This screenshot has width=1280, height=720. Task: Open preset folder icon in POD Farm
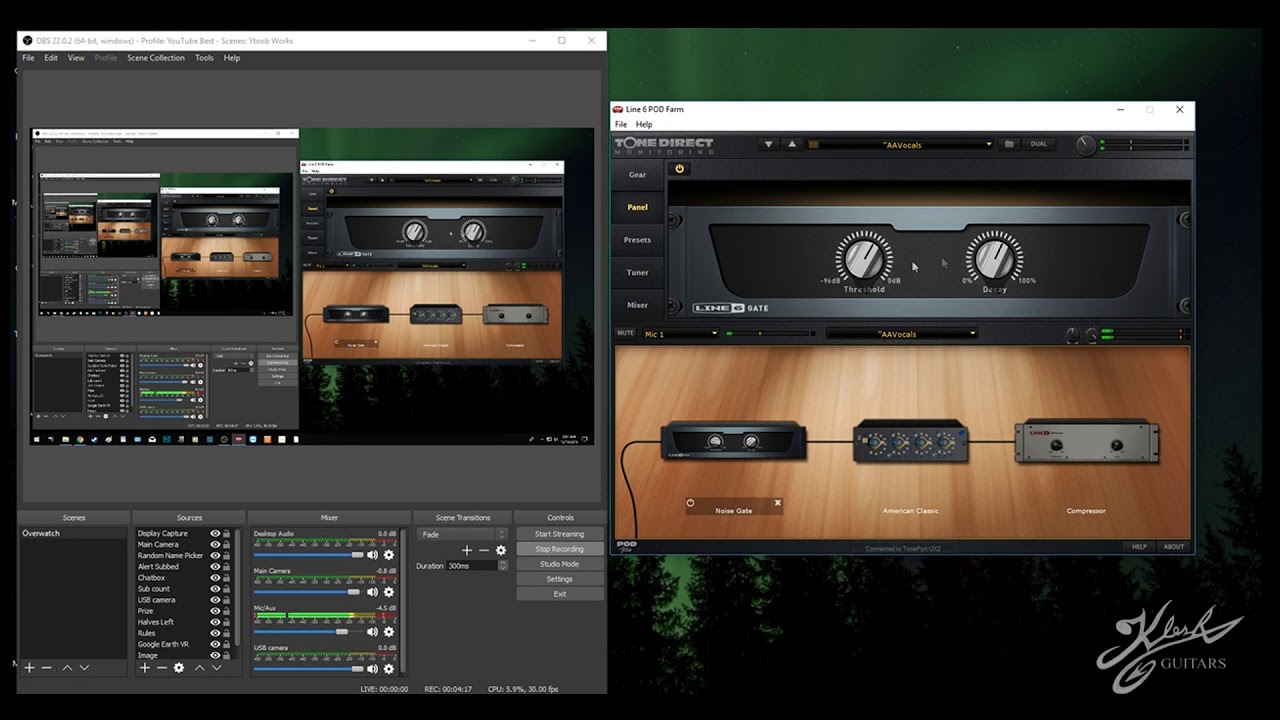click(x=1009, y=144)
